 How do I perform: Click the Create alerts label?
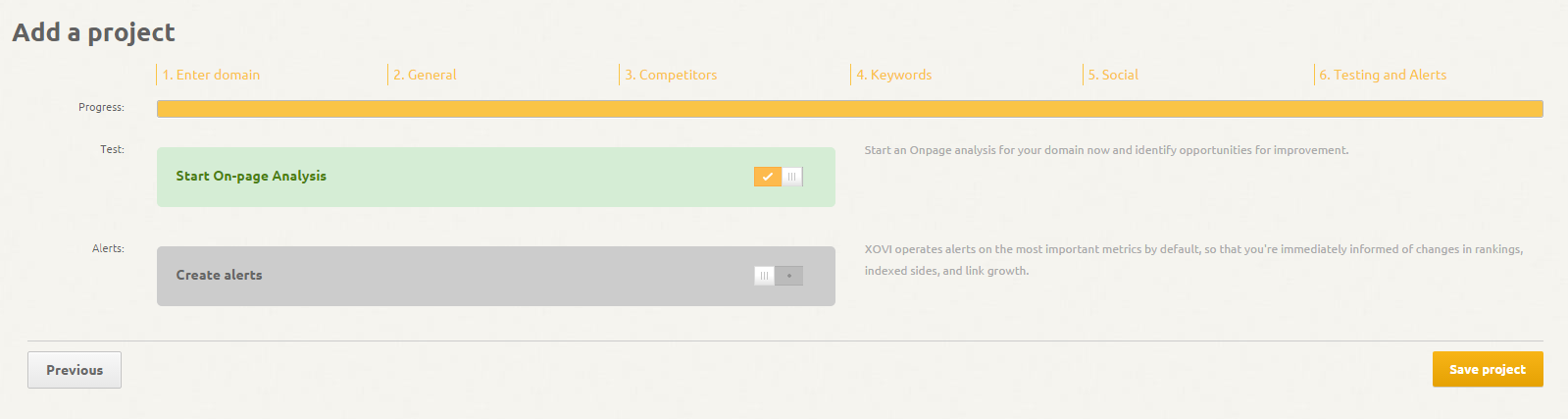point(219,275)
